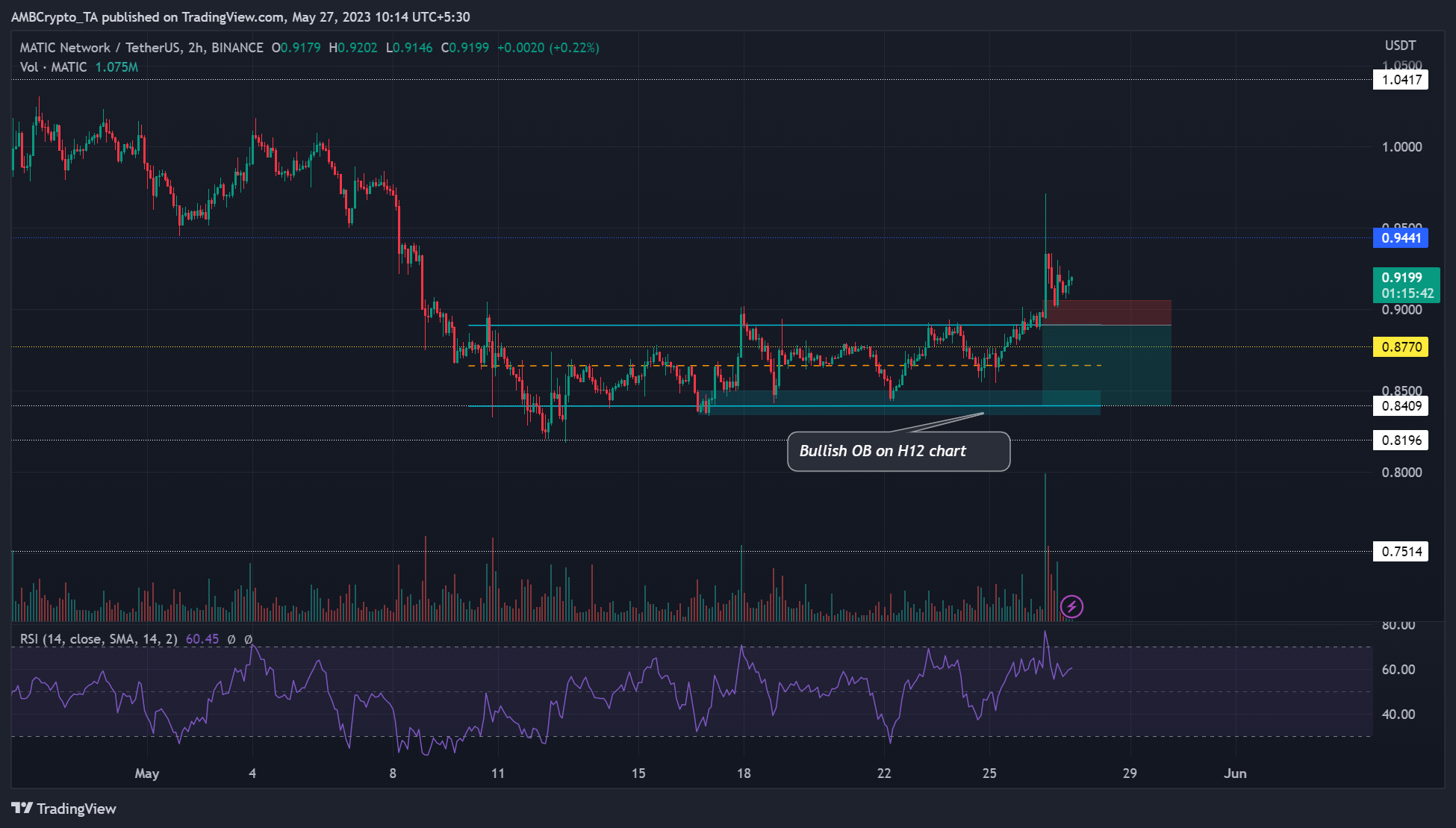Click the 0.8000 price scale tick
The width and height of the screenshot is (1456, 828).
pyautogui.click(x=1401, y=473)
